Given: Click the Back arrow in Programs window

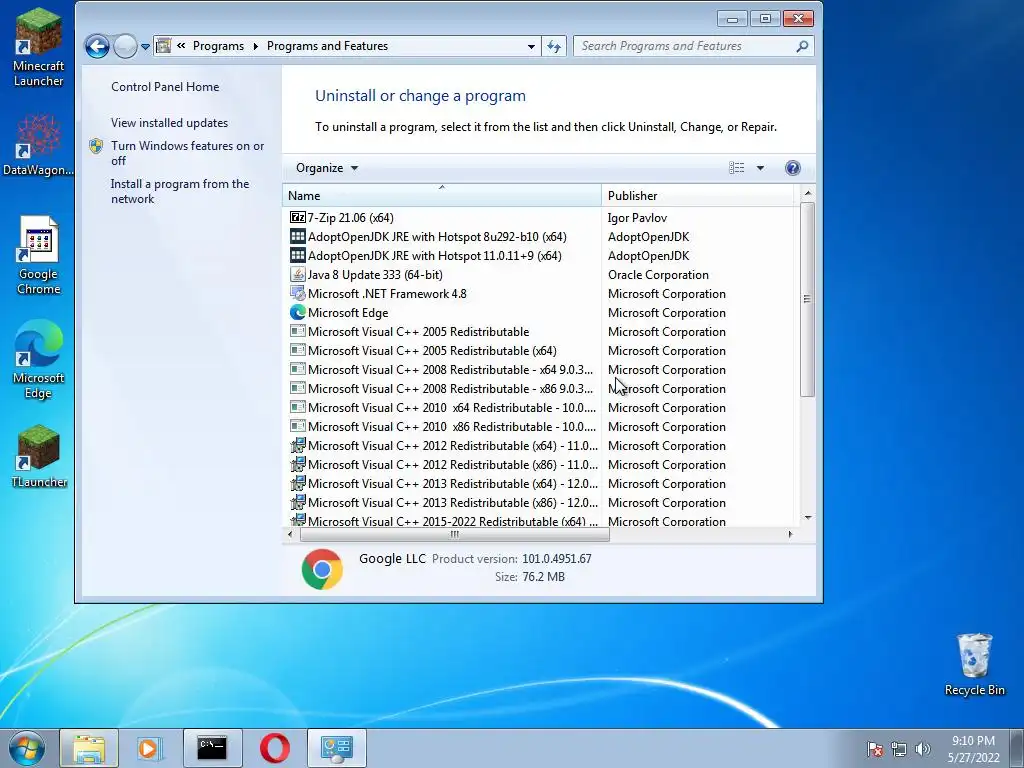Looking at the screenshot, I should pyautogui.click(x=97, y=46).
